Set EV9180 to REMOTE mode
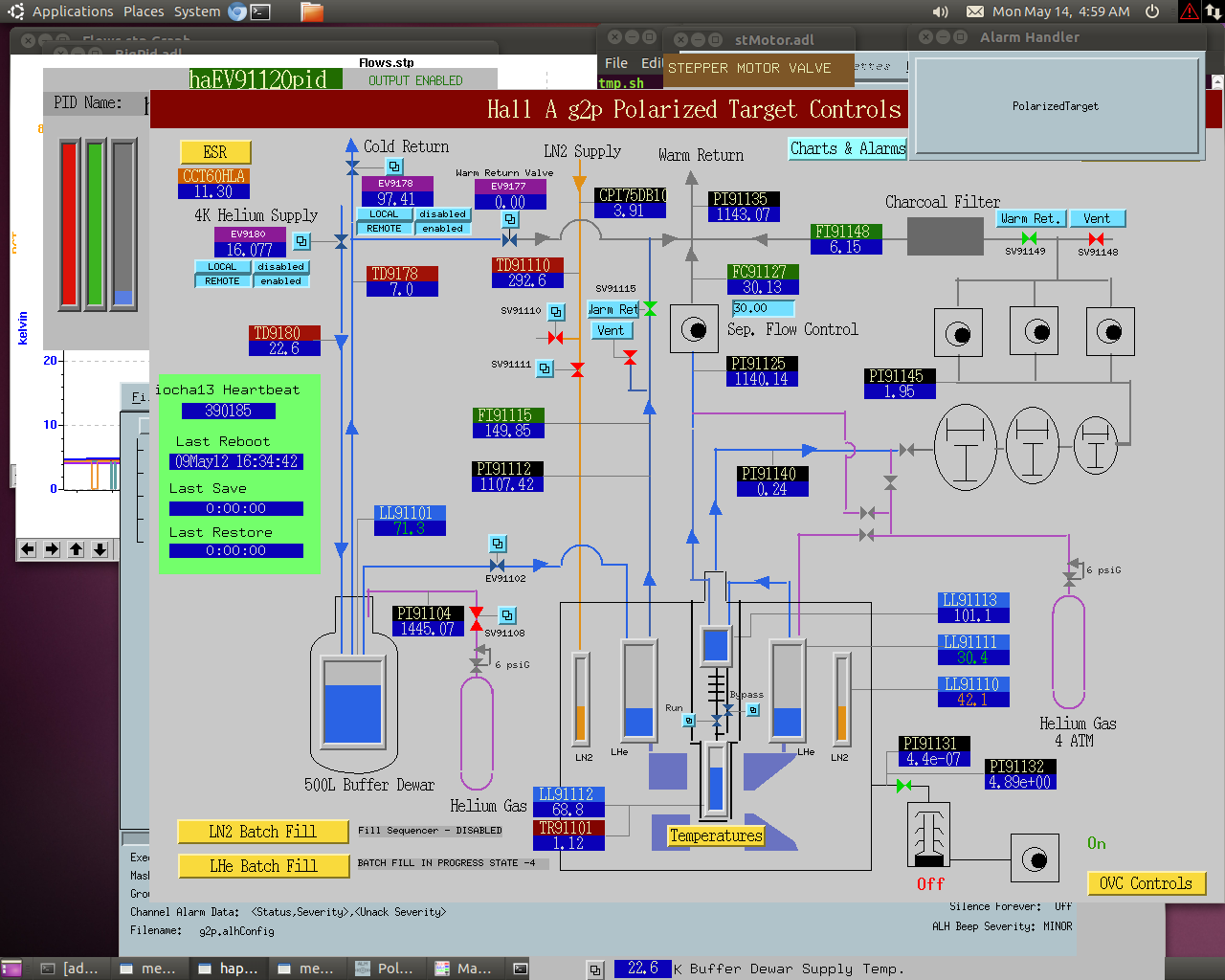Screen dimensions: 1225x980 [x=222, y=281]
